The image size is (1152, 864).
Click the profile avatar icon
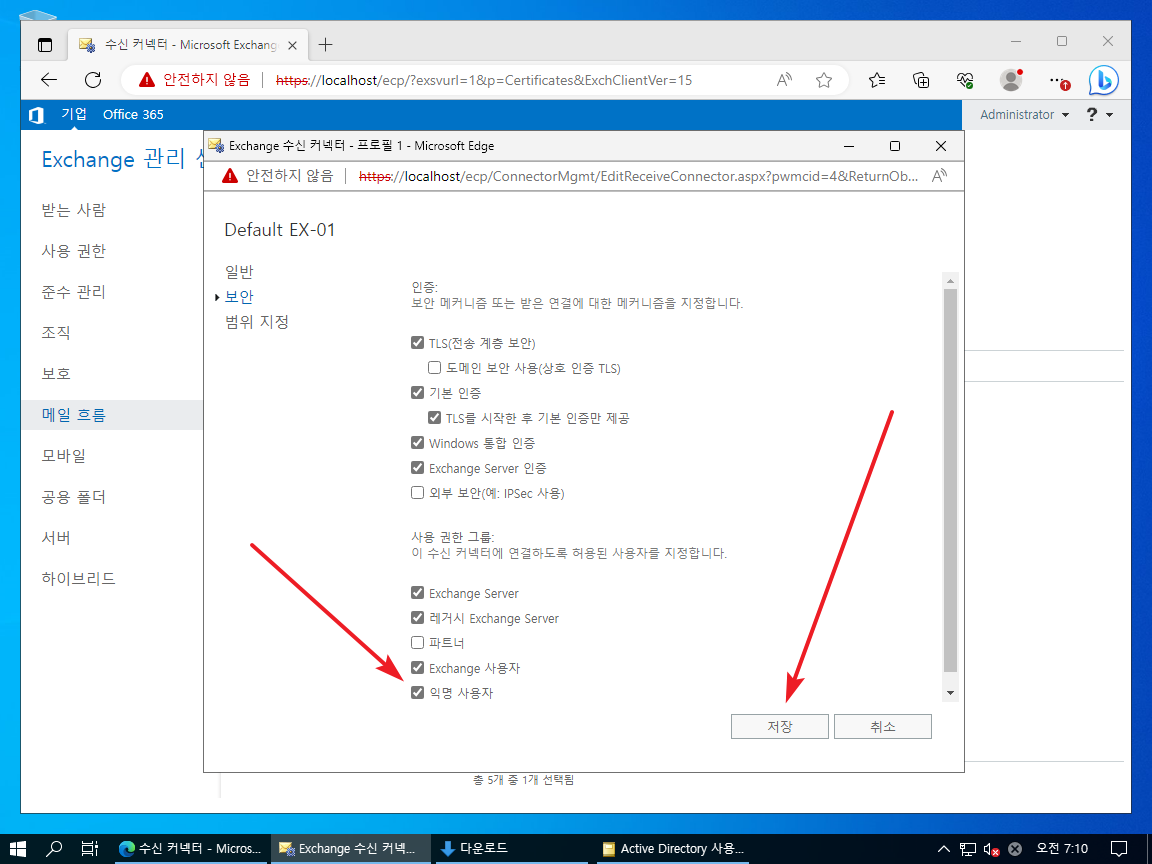click(x=1011, y=80)
